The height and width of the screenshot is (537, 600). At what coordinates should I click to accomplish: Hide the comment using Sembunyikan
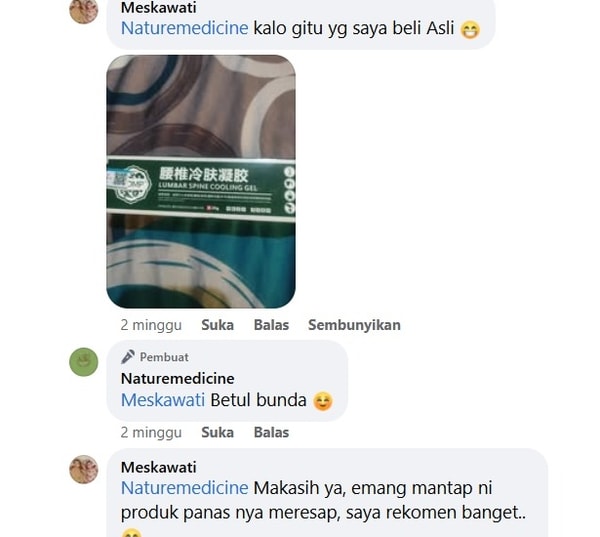coord(354,325)
